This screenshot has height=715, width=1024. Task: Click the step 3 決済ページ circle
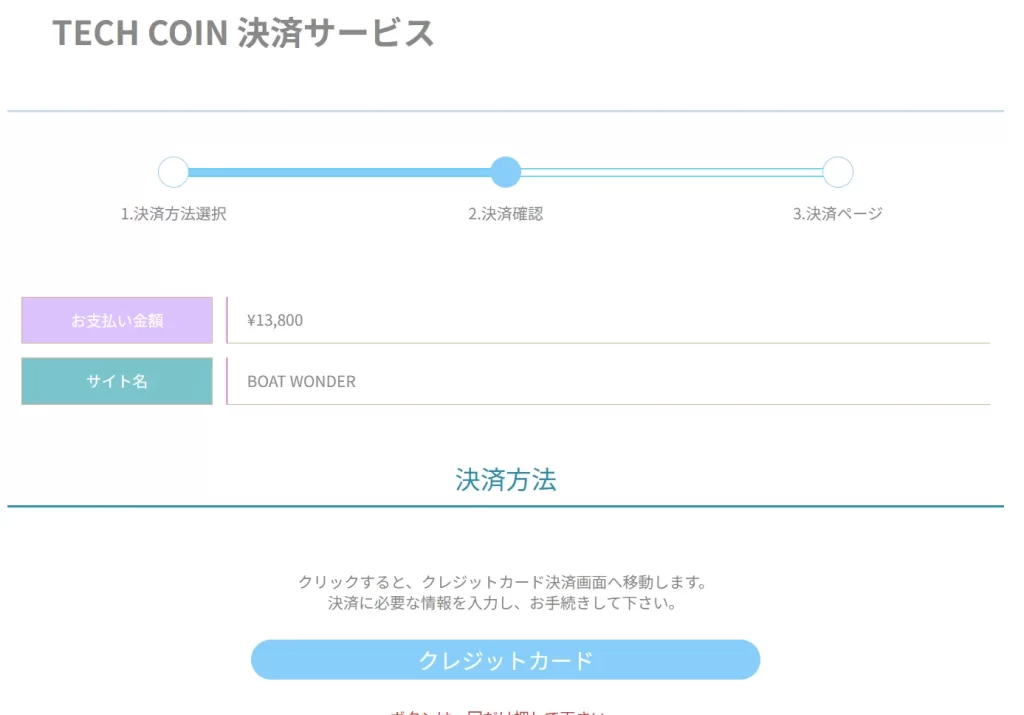[838, 172]
